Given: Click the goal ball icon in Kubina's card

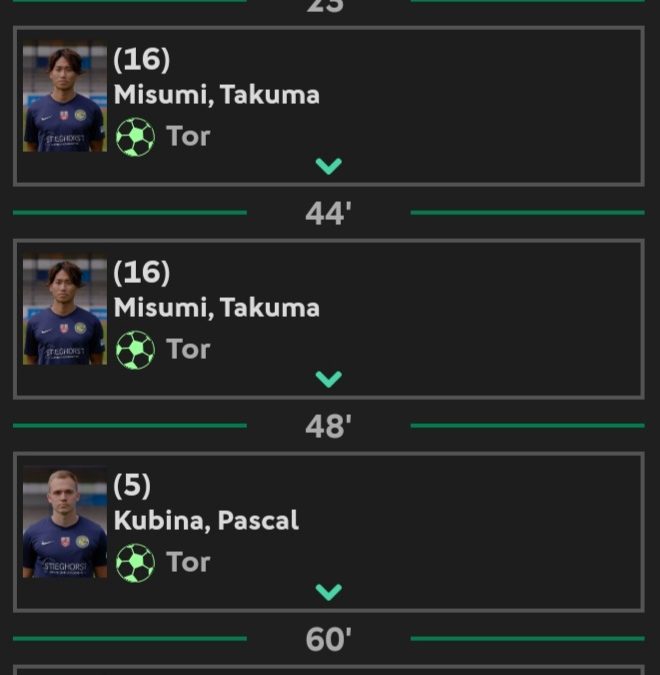Looking at the screenshot, I should [136, 563].
